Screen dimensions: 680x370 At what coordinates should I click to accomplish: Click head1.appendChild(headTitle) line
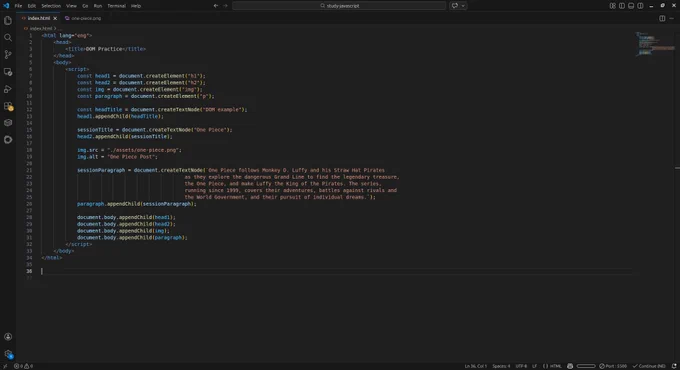[x=120, y=116]
